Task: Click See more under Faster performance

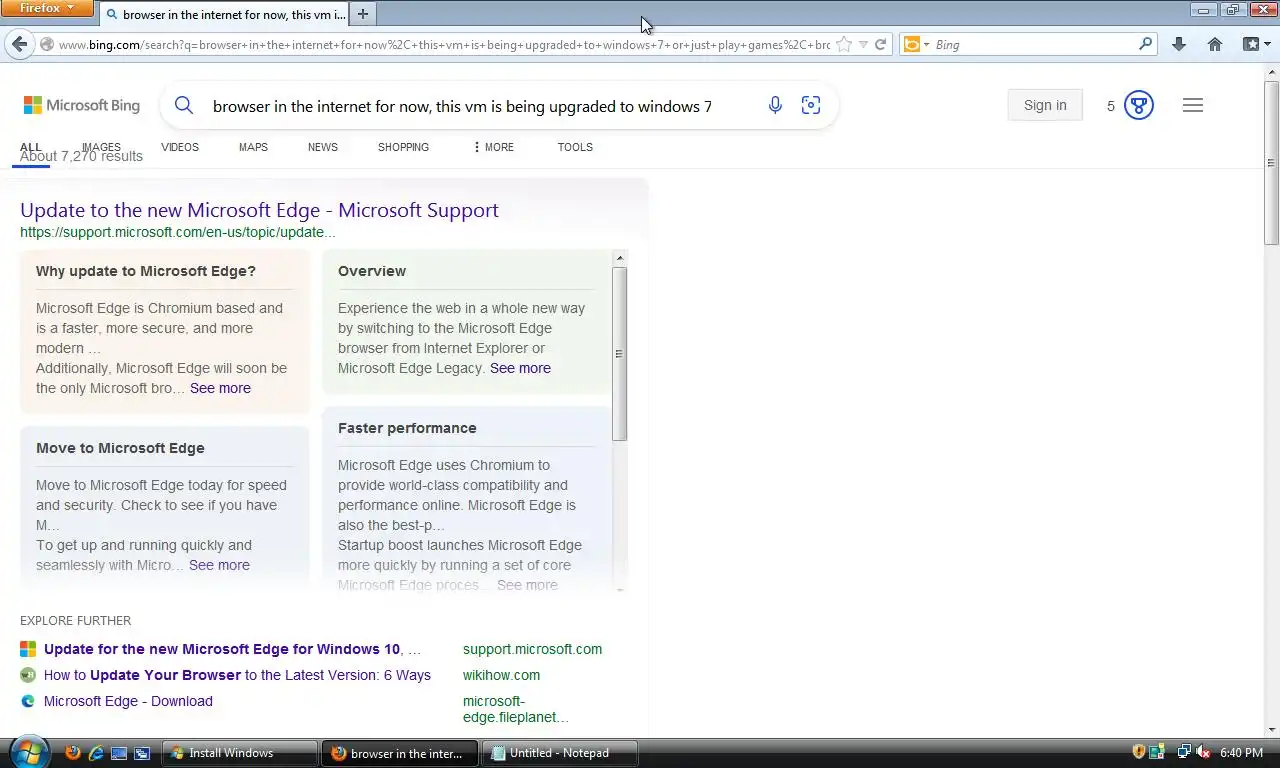Action: (527, 585)
